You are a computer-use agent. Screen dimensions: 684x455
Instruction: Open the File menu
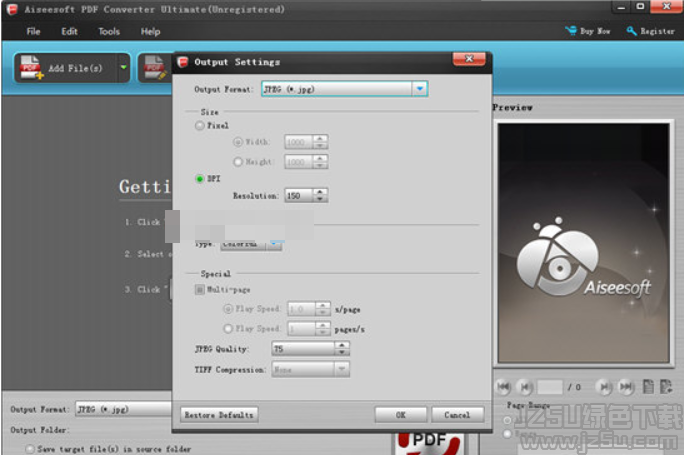click(x=33, y=31)
